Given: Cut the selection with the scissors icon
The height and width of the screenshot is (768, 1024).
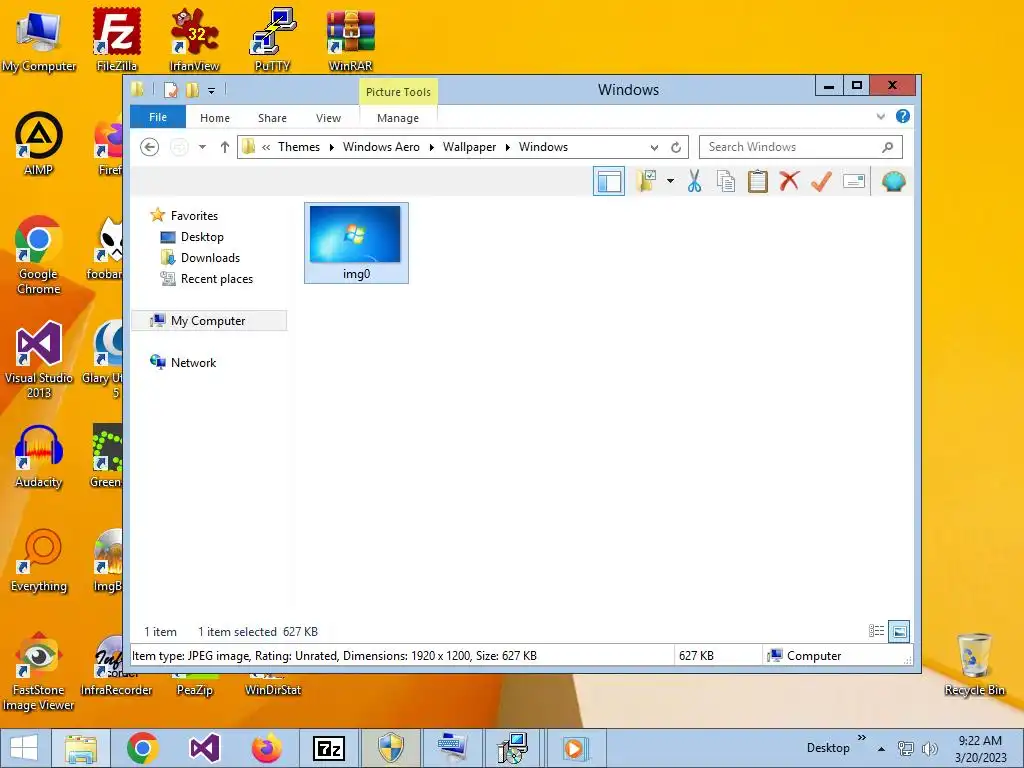Looking at the screenshot, I should [694, 181].
